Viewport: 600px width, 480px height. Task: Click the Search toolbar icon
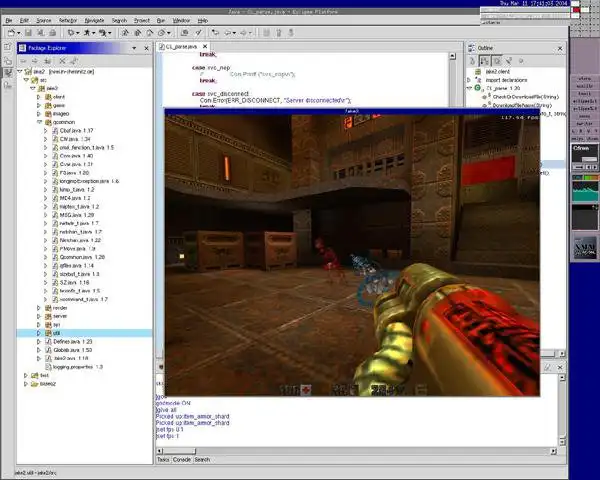(x=199, y=33)
